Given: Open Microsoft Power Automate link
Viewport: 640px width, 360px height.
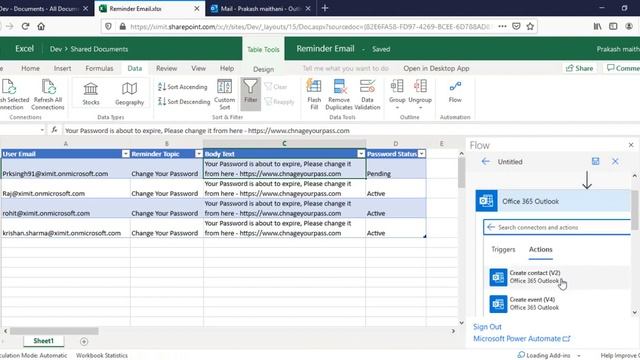Looking at the screenshot, I should (x=521, y=338).
